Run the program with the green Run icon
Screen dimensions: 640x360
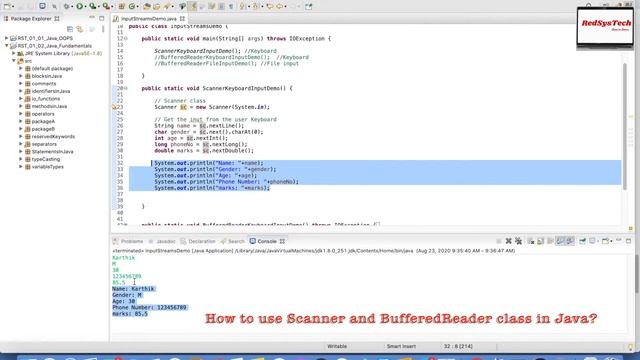coord(80,6)
